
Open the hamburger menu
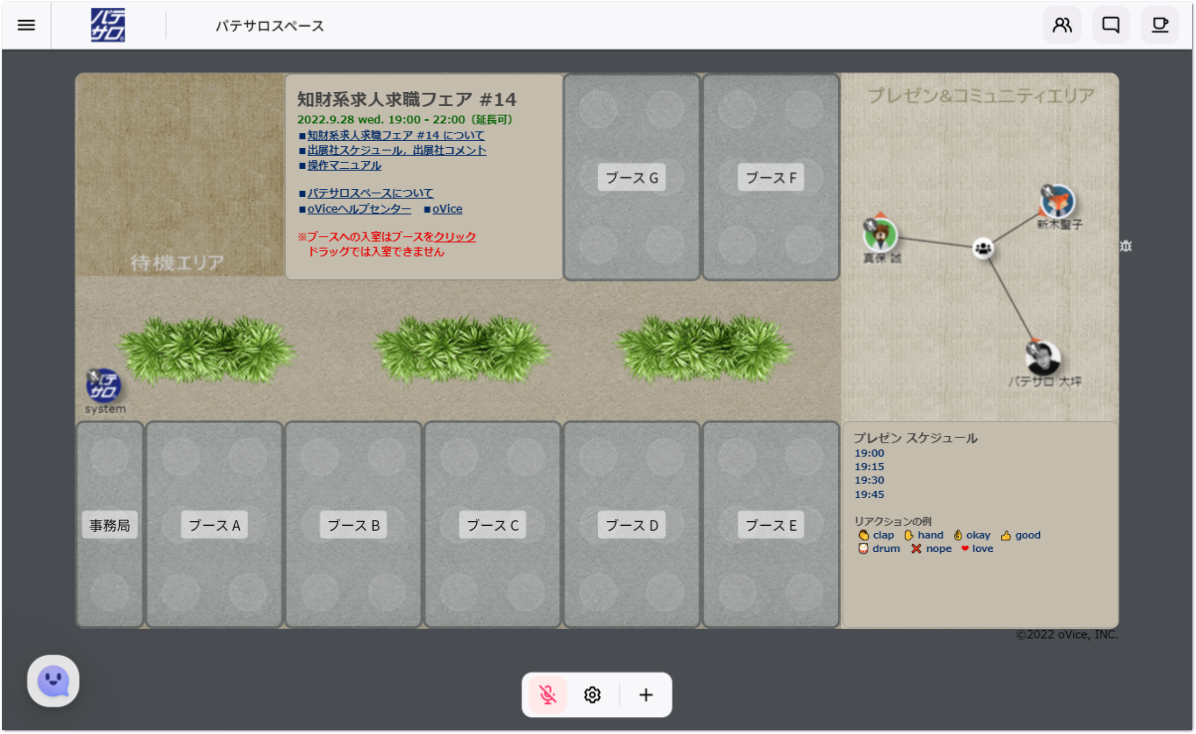click(x=26, y=25)
